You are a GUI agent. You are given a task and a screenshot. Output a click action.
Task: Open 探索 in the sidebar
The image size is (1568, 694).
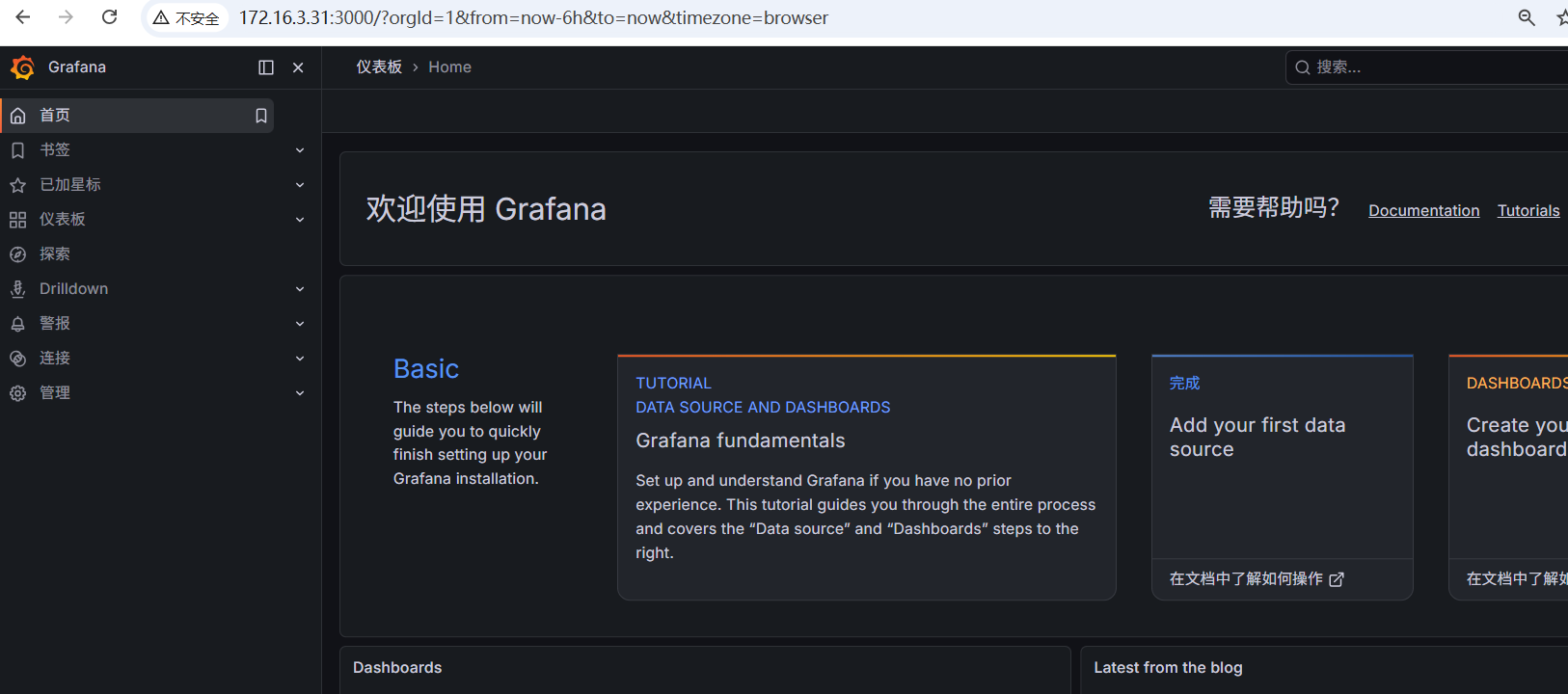click(x=55, y=254)
